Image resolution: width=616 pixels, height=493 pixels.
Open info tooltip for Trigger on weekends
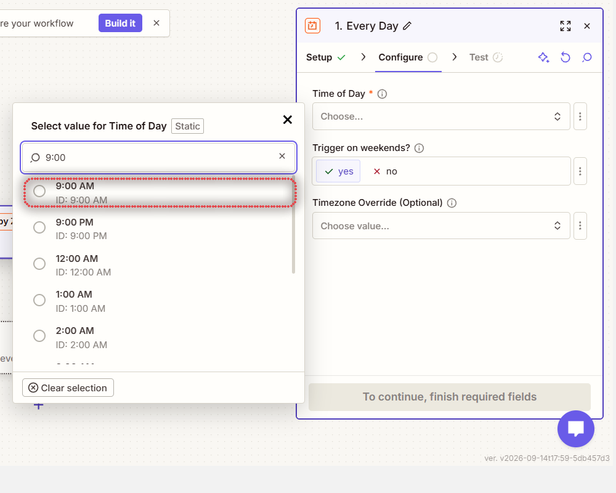click(x=419, y=148)
